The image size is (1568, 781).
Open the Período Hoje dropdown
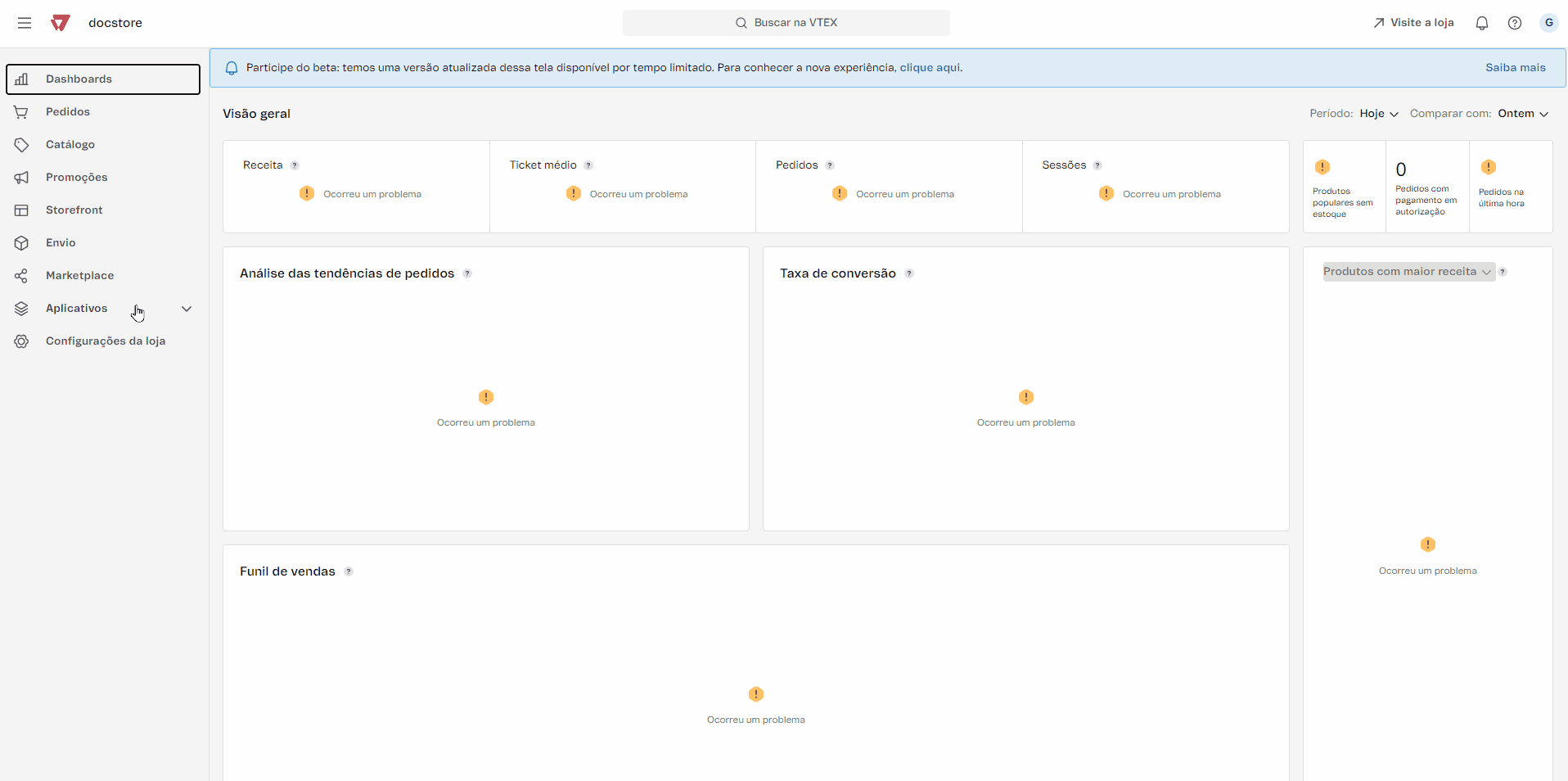(1378, 114)
